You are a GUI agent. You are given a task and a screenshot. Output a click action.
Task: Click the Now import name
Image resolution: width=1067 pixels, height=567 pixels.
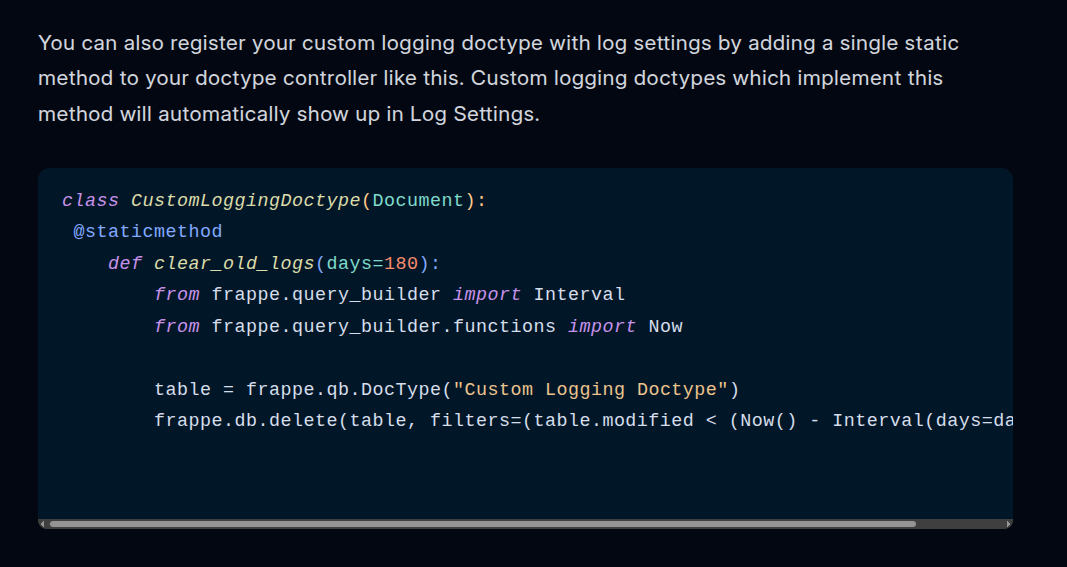pyautogui.click(x=665, y=326)
